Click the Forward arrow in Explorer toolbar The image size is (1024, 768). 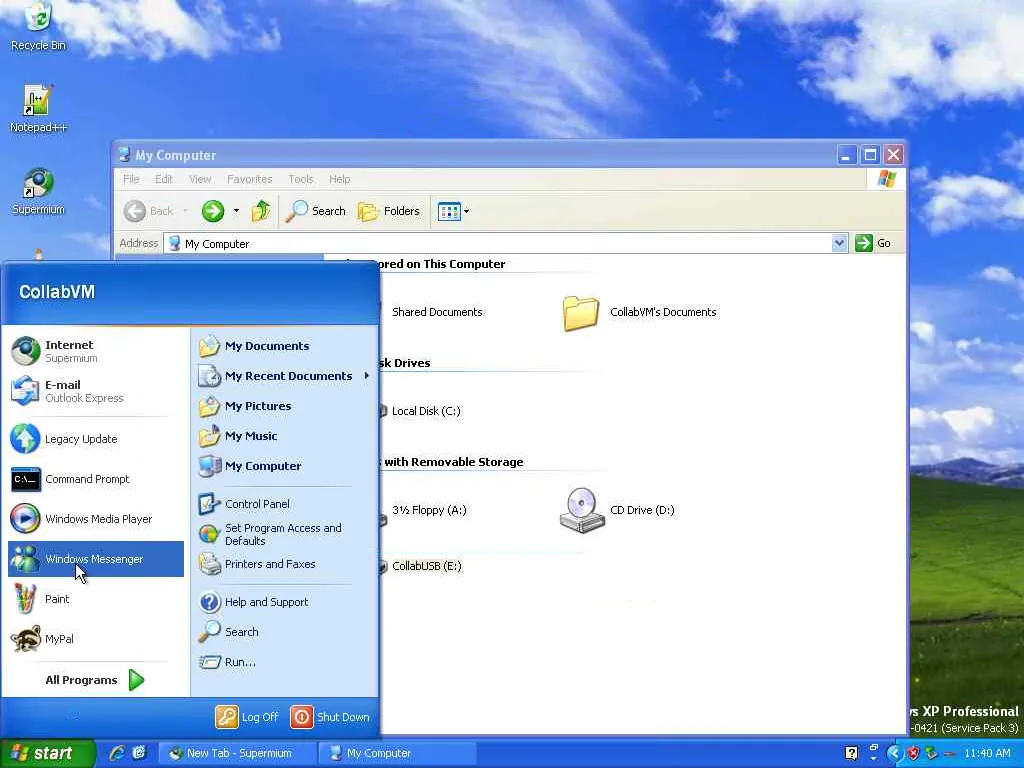212,211
